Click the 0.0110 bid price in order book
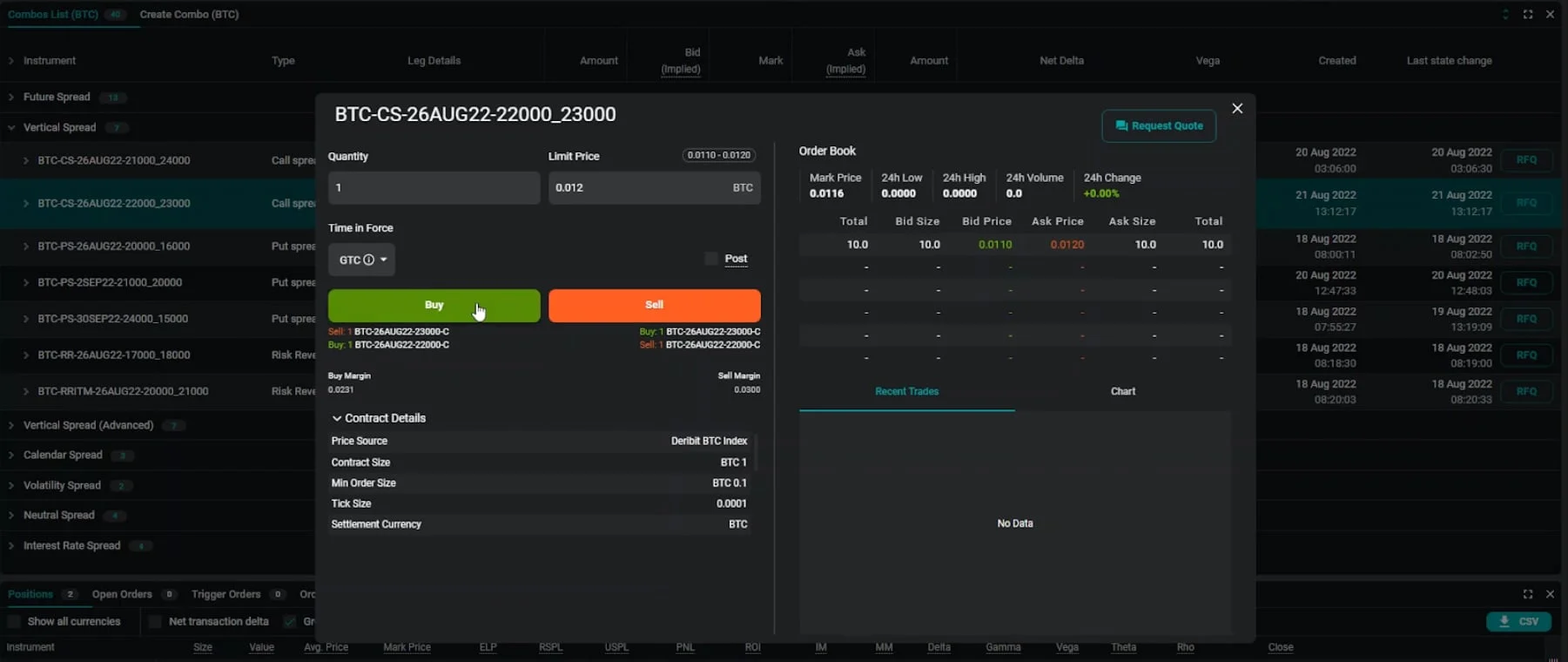 tap(995, 245)
